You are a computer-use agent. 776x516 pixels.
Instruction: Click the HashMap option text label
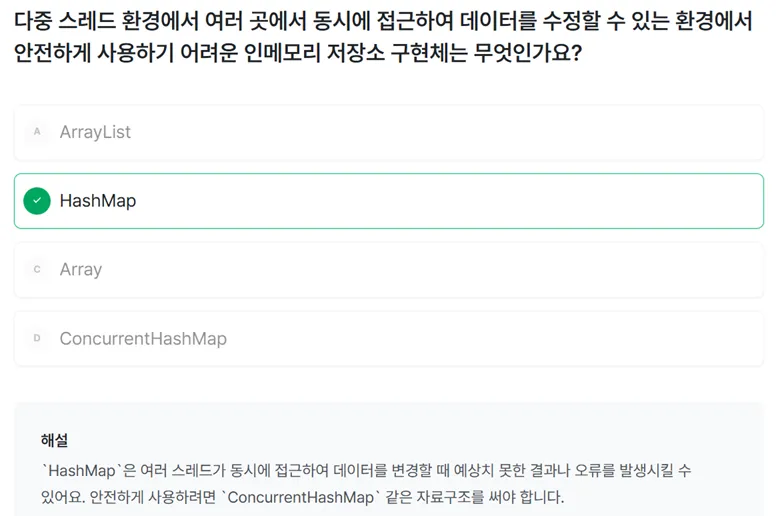98,201
